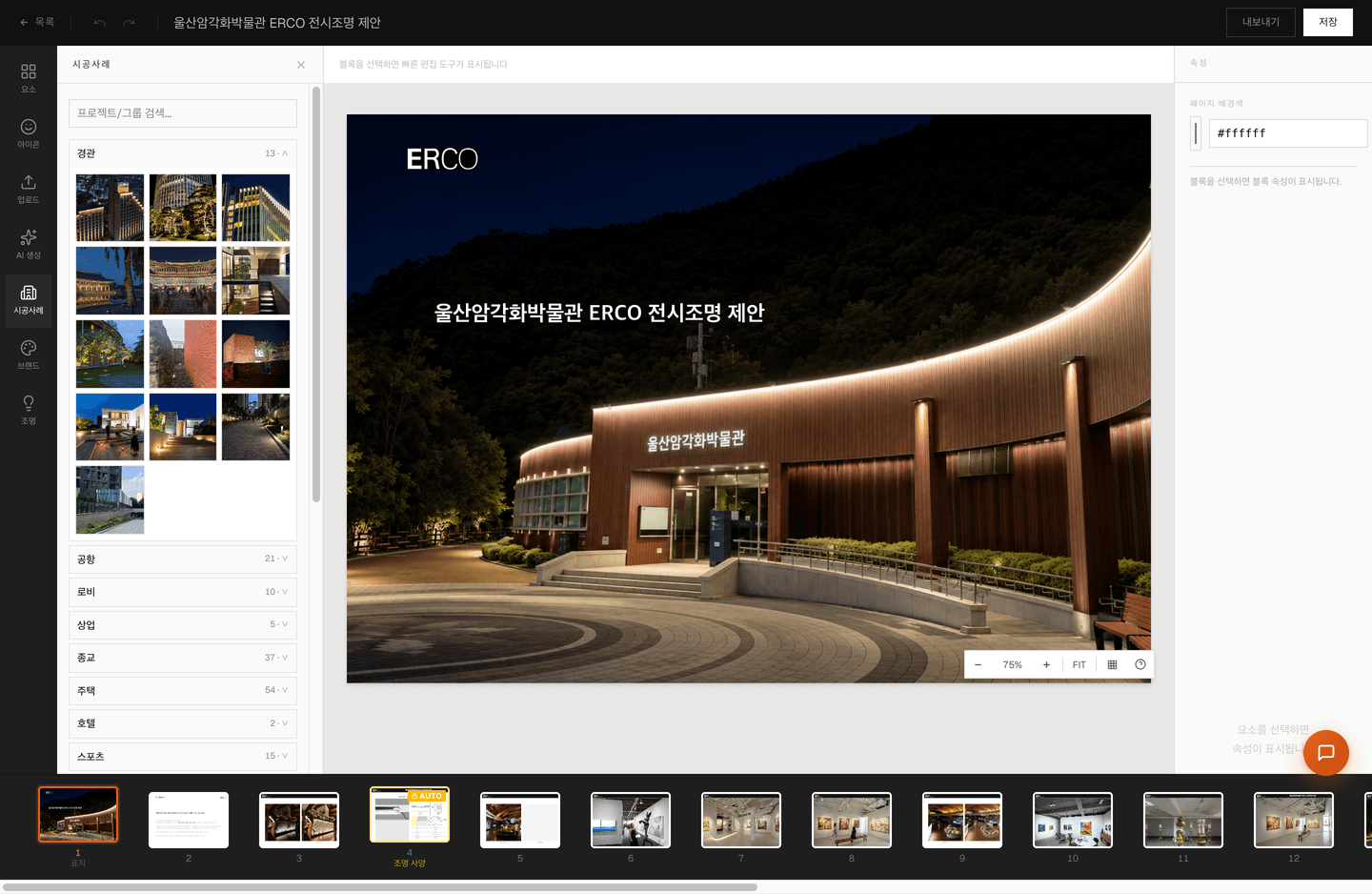
Task: Select page 12 thumbnail
Action: click(x=1294, y=820)
